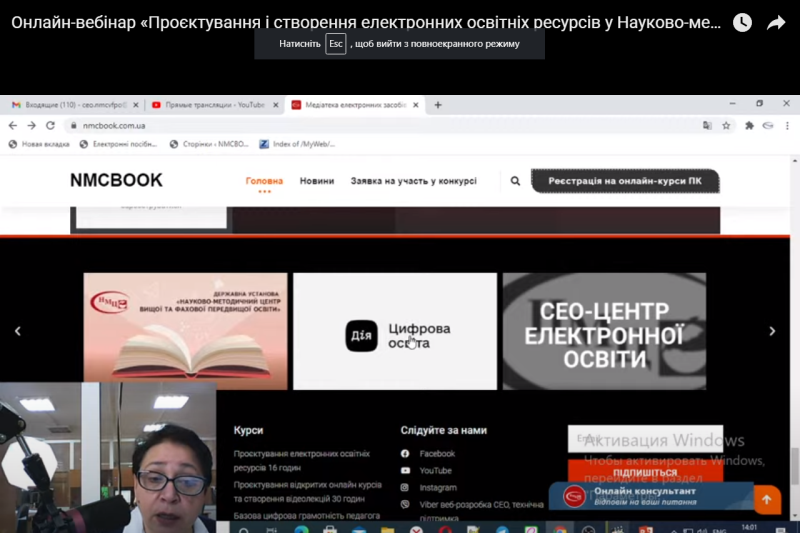The height and width of the screenshot is (533, 800).
Task: Open the browser extensions puzzle icon
Action: (749, 125)
